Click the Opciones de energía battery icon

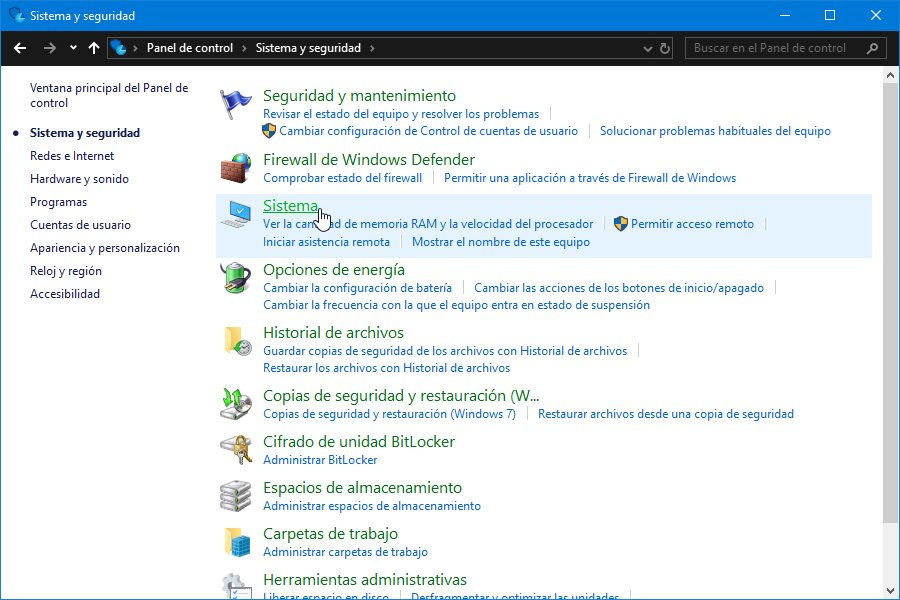click(x=235, y=278)
